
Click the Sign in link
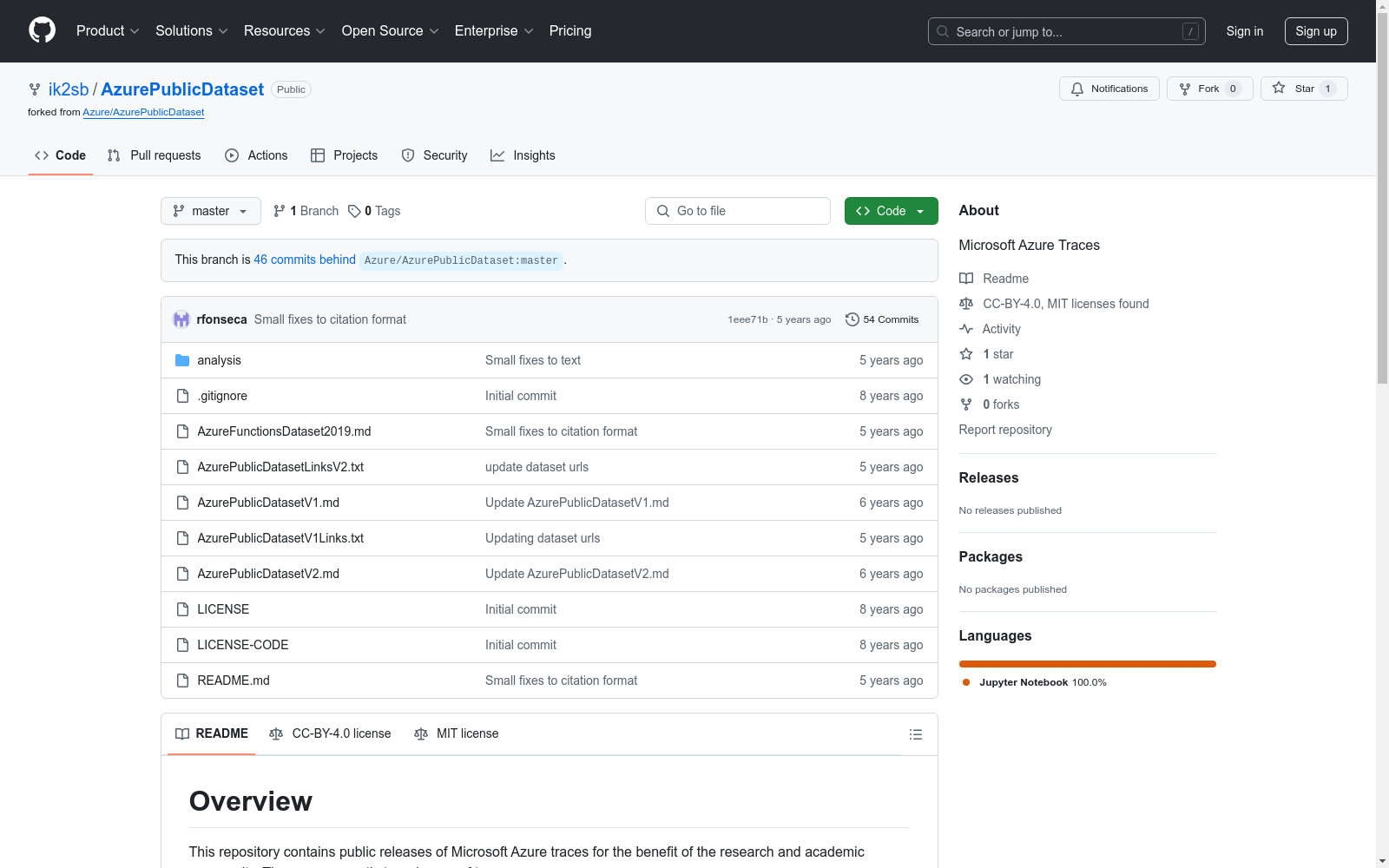(x=1245, y=31)
